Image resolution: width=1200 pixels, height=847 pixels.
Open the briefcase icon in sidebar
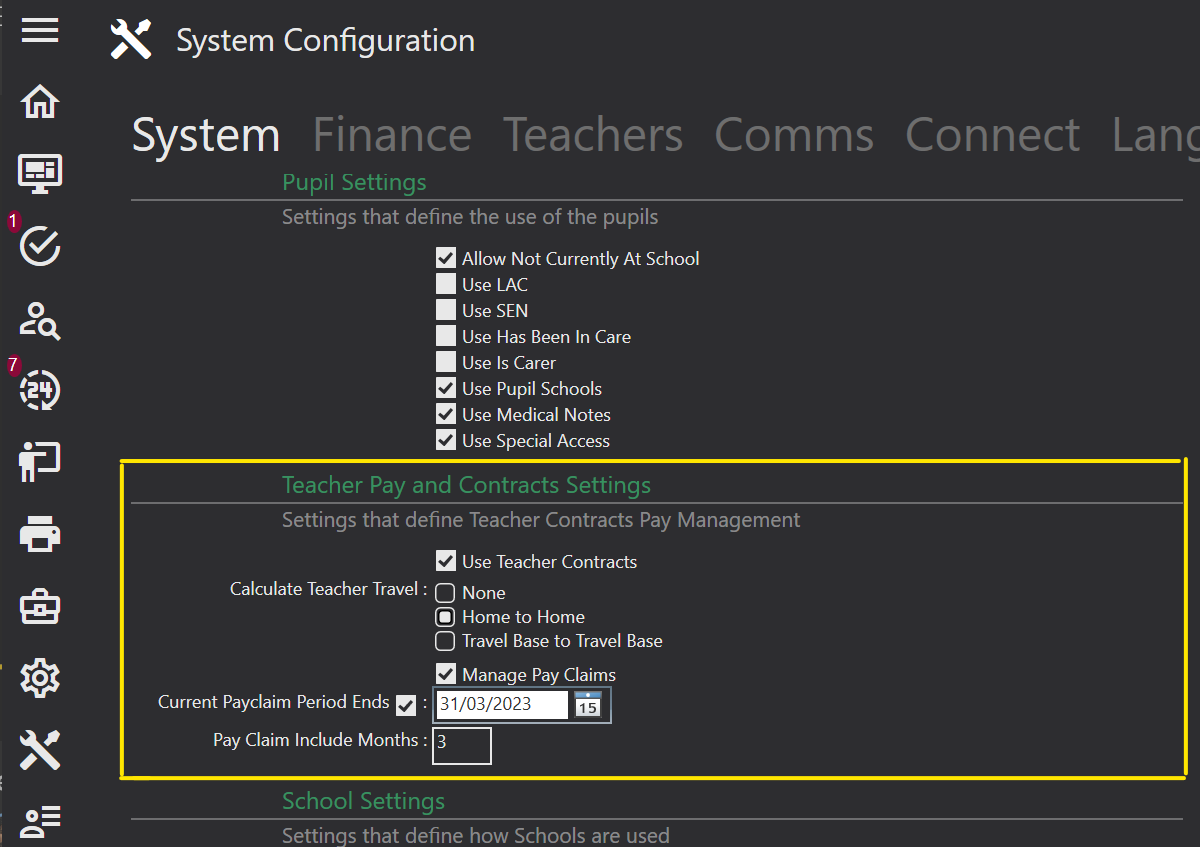click(x=40, y=606)
